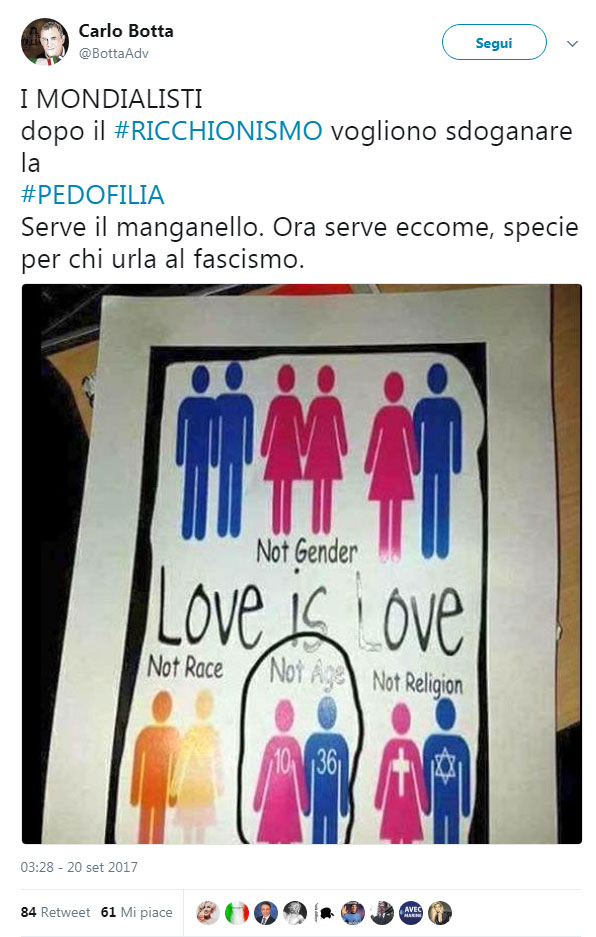Open the #PEDOFILIA hashtag link
Viewport: 596px width, 937px height.
point(93,195)
